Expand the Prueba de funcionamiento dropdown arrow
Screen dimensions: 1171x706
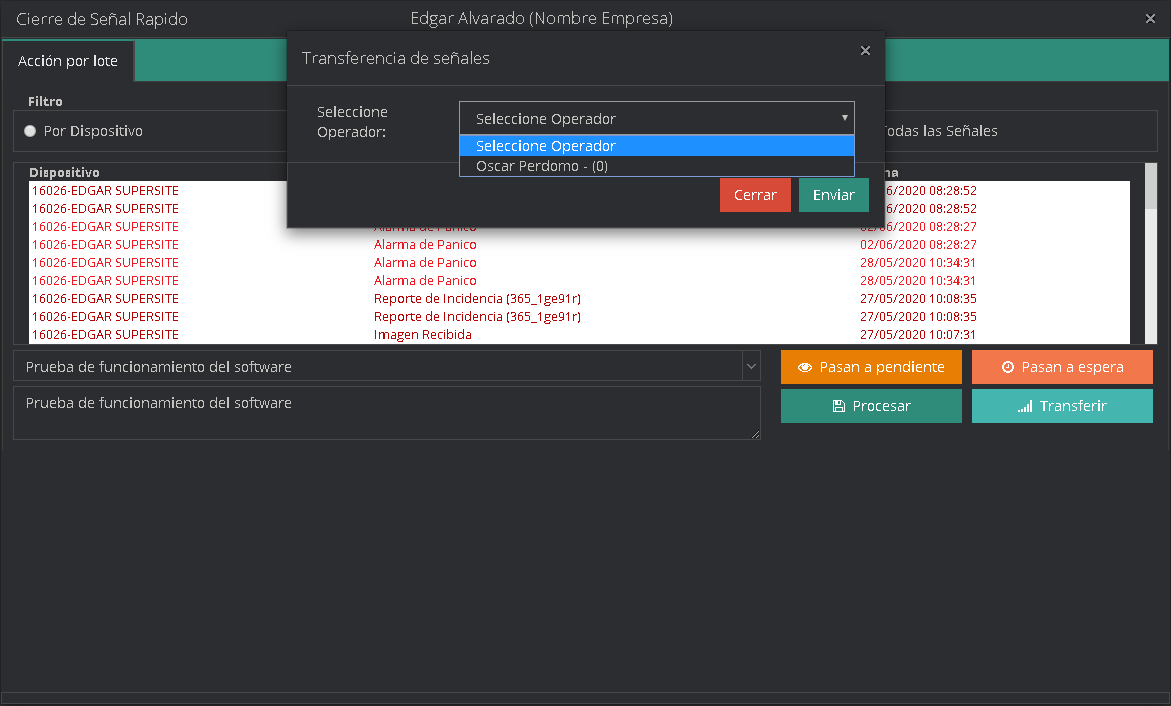pos(751,367)
